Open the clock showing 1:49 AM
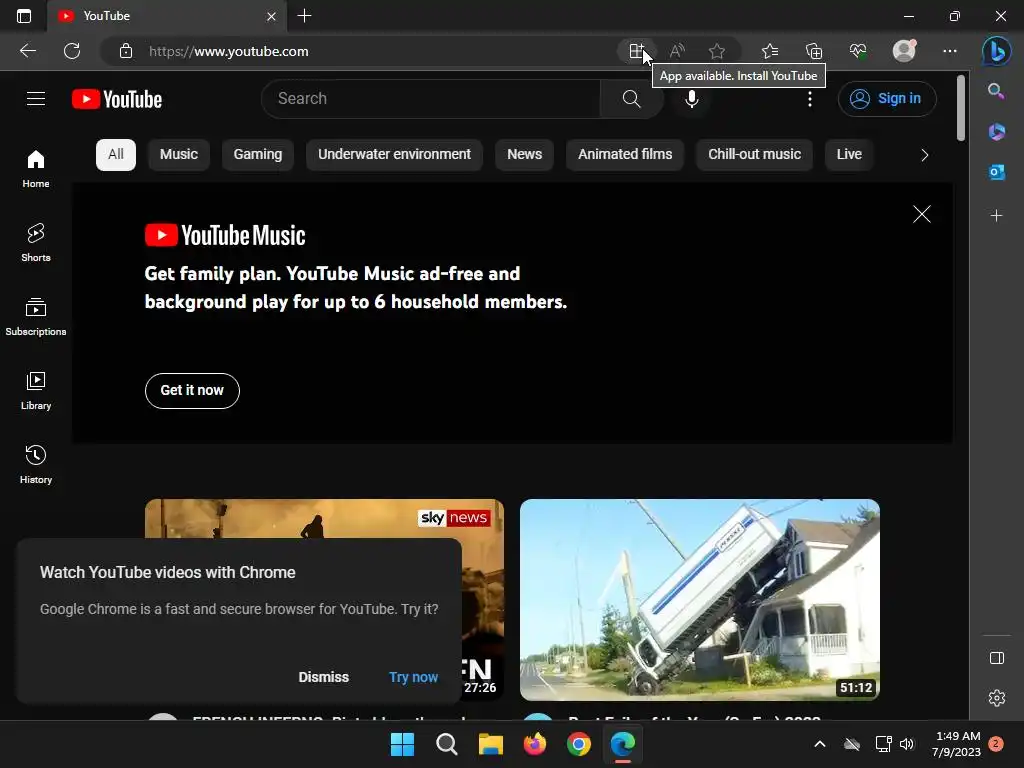The width and height of the screenshot is (1024, 768). click(956, 744)
